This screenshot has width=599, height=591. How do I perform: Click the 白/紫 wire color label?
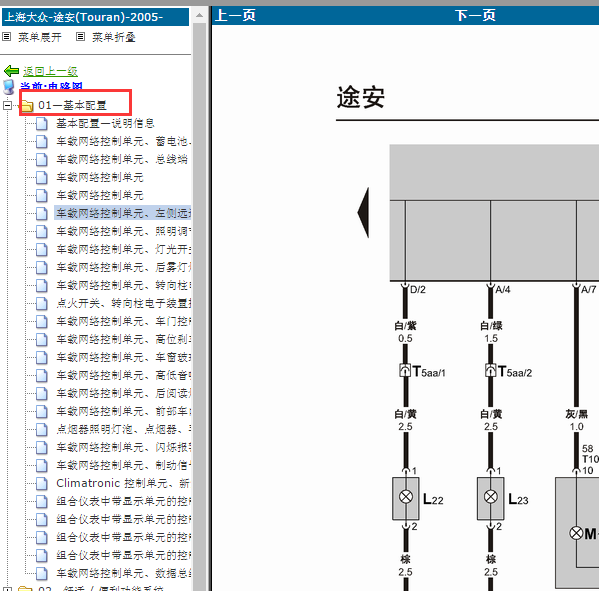(405, 326)
